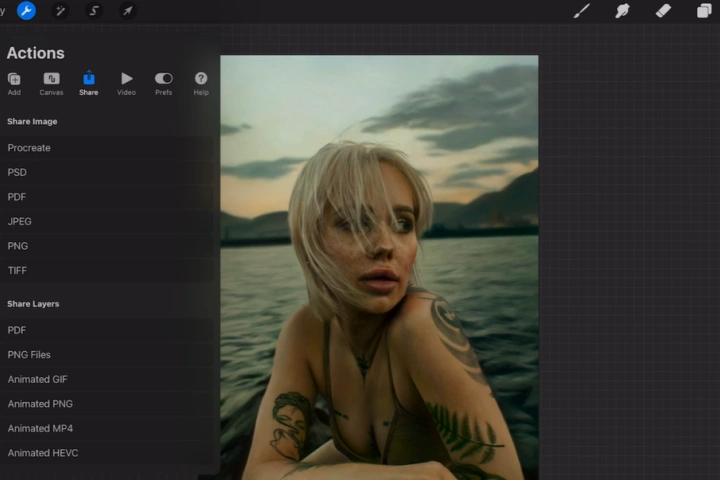
Task: Export image as PDF under Share Image
Action: point(107,197)
